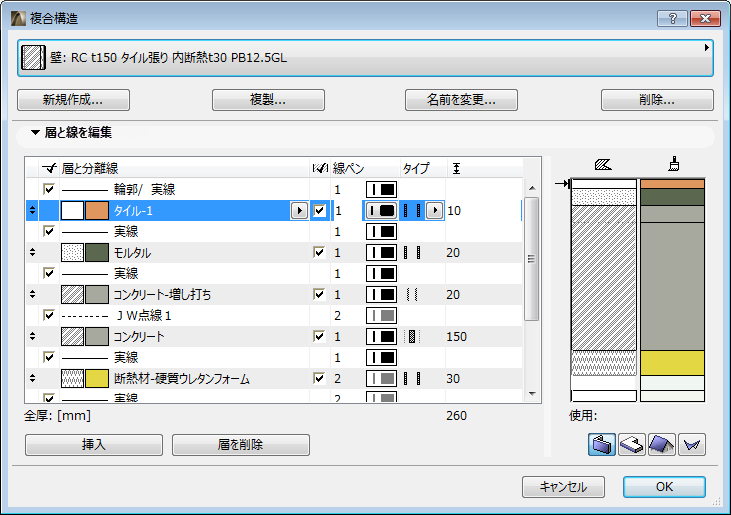The image size is (731, 515).
Task: Click 名前を変更... button
Action: click(x=461, y=100)
